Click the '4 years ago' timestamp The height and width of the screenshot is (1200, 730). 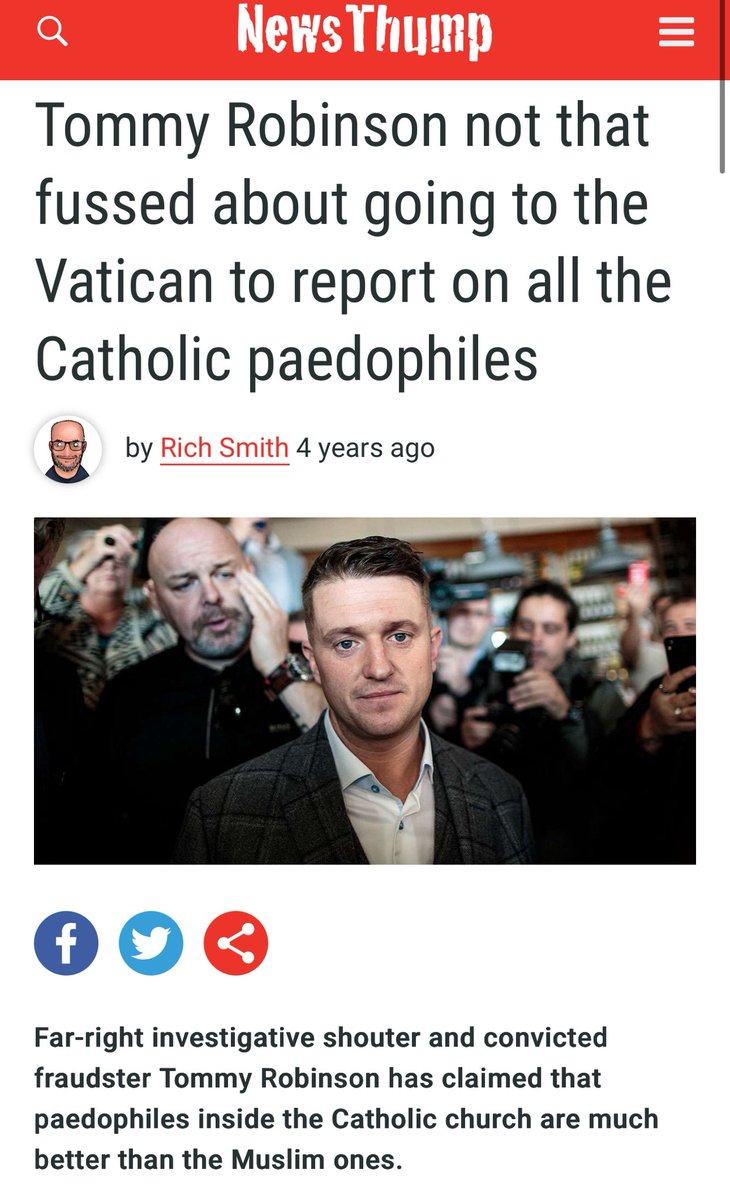tap(365, 448)
